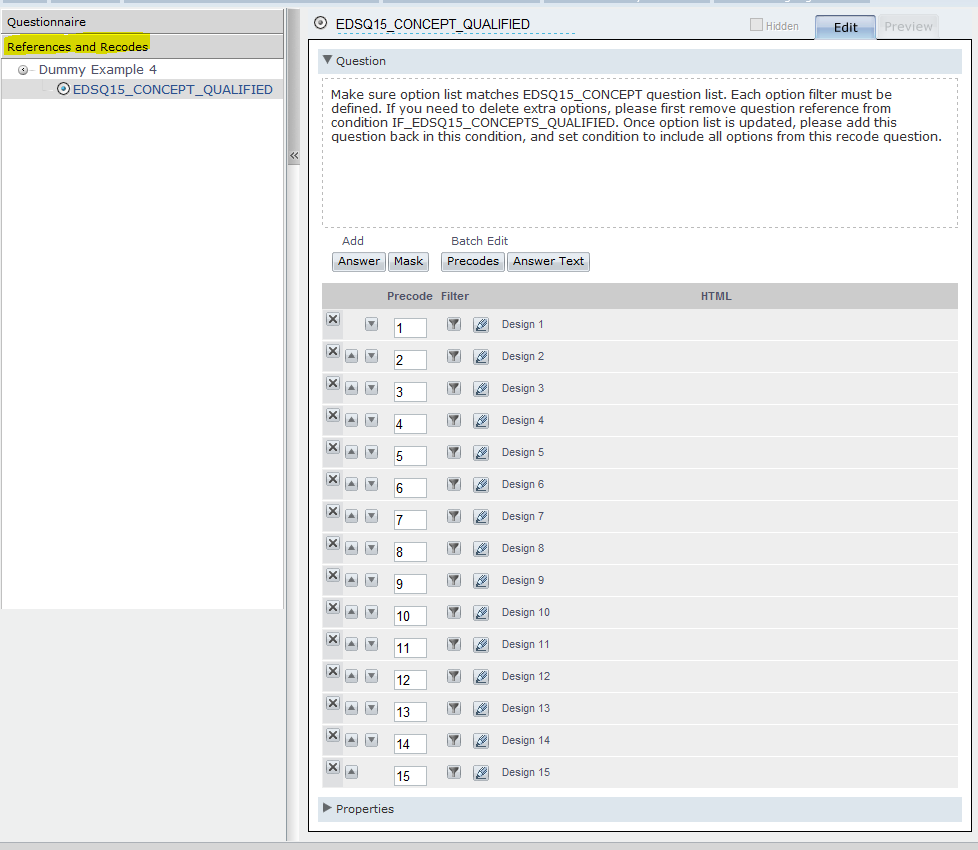Viewport: 978px width, 850px height.
Task: Click the question instruction text area
Action: point(640,153)
